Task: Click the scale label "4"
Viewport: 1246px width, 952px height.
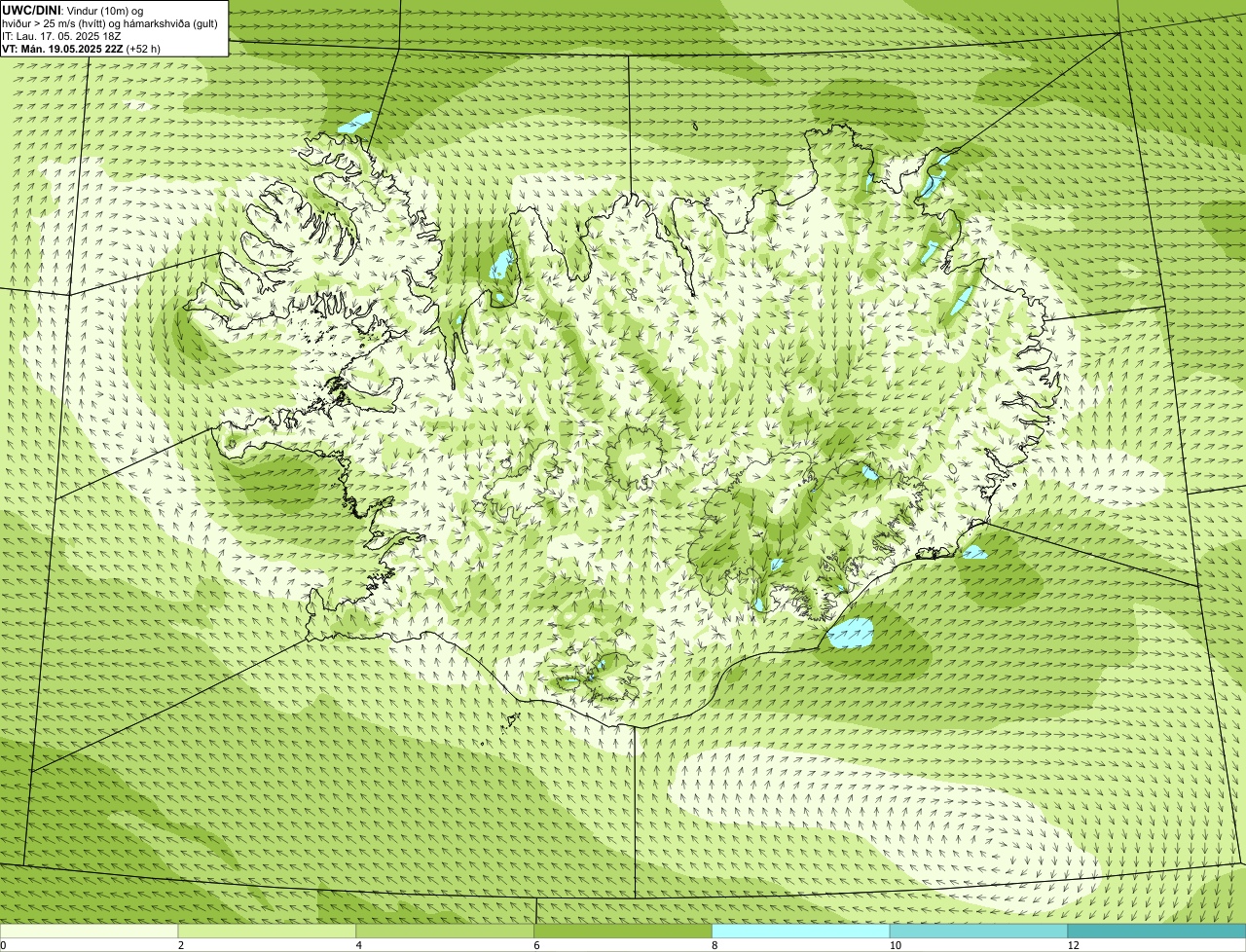Action: [359, 945]
